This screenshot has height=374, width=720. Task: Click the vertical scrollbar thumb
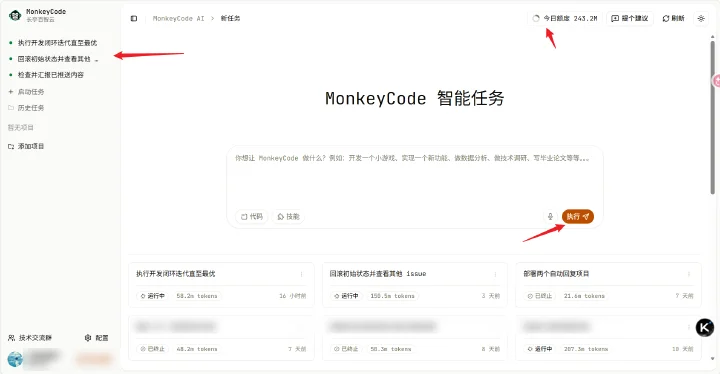(713, 117)
